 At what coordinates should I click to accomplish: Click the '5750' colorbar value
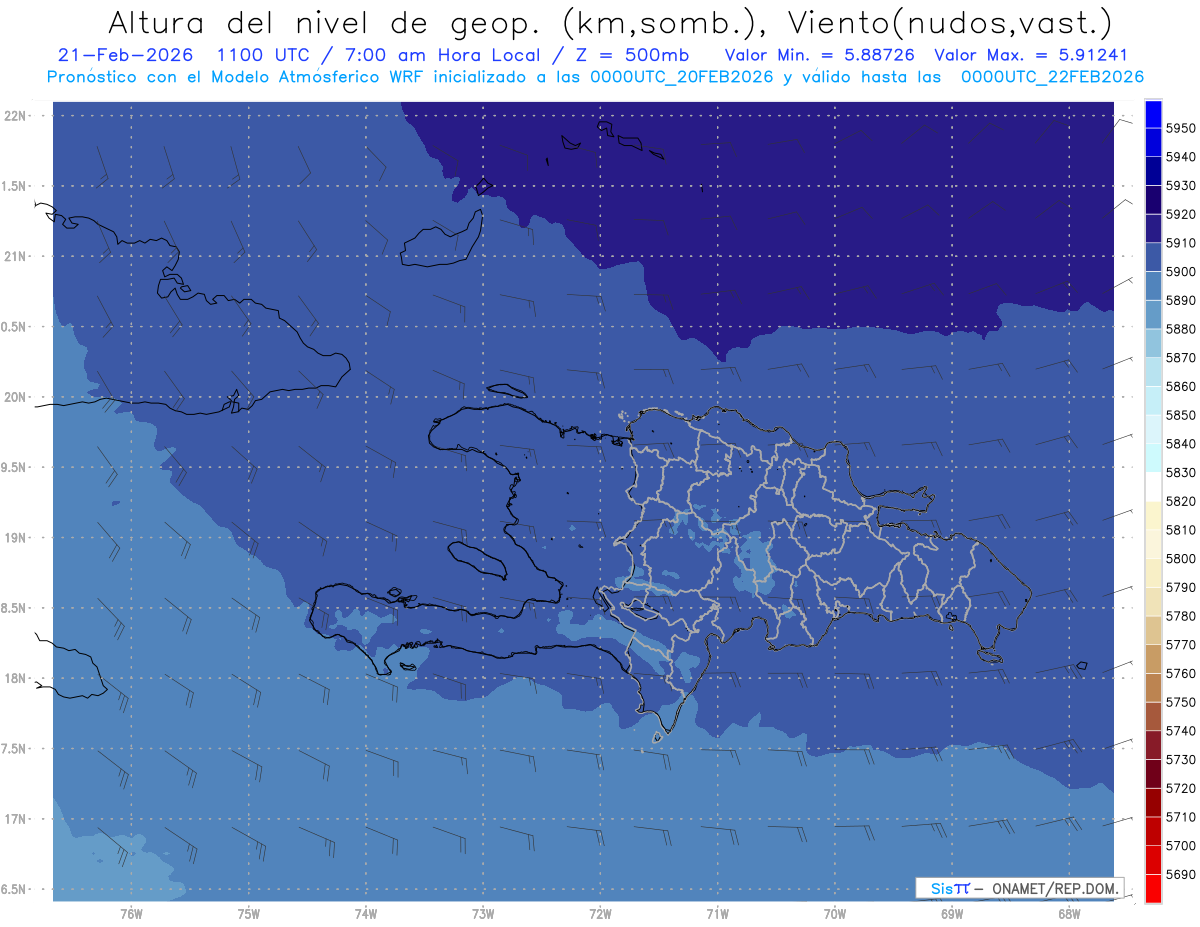[1181, 702]
